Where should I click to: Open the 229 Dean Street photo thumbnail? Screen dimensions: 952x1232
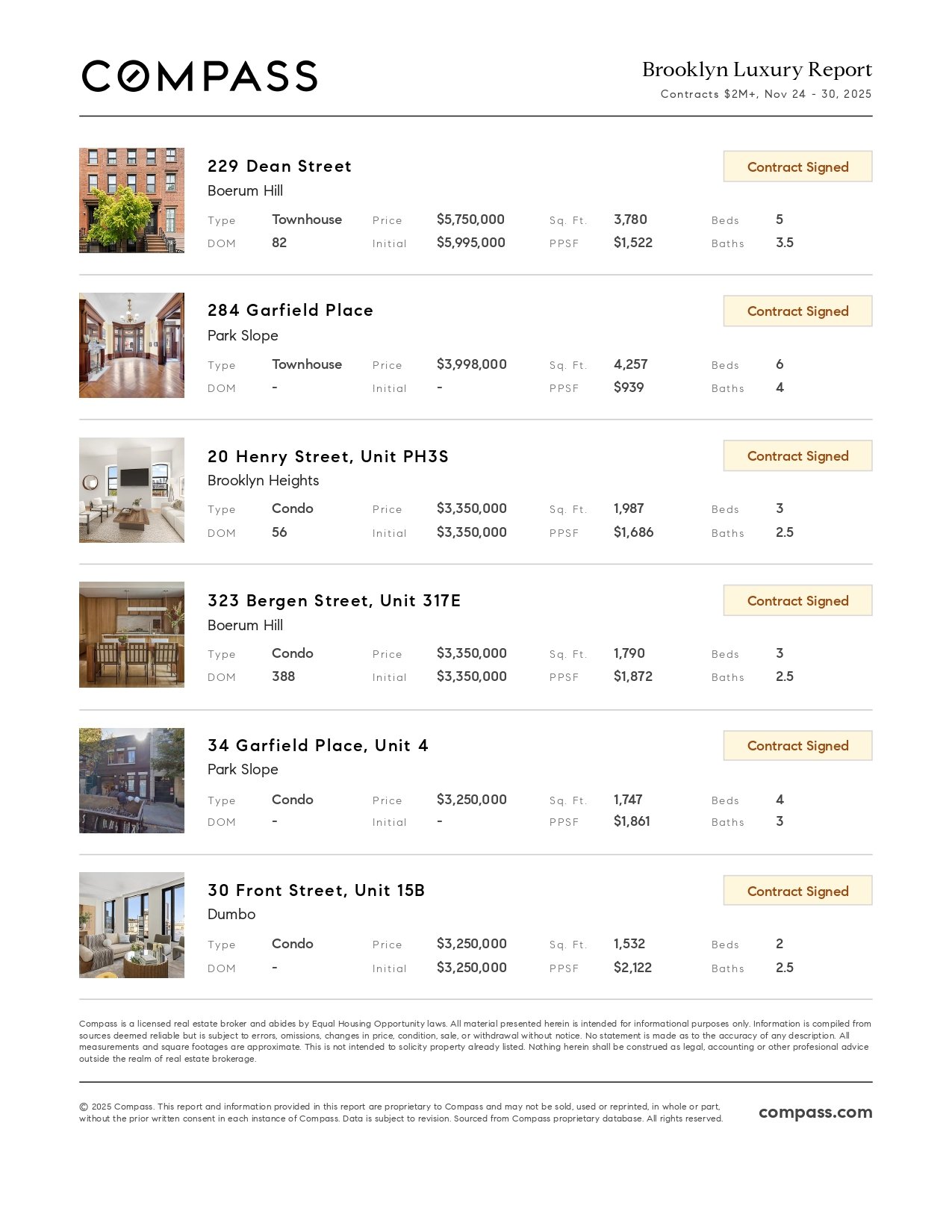tap(131, 200)
